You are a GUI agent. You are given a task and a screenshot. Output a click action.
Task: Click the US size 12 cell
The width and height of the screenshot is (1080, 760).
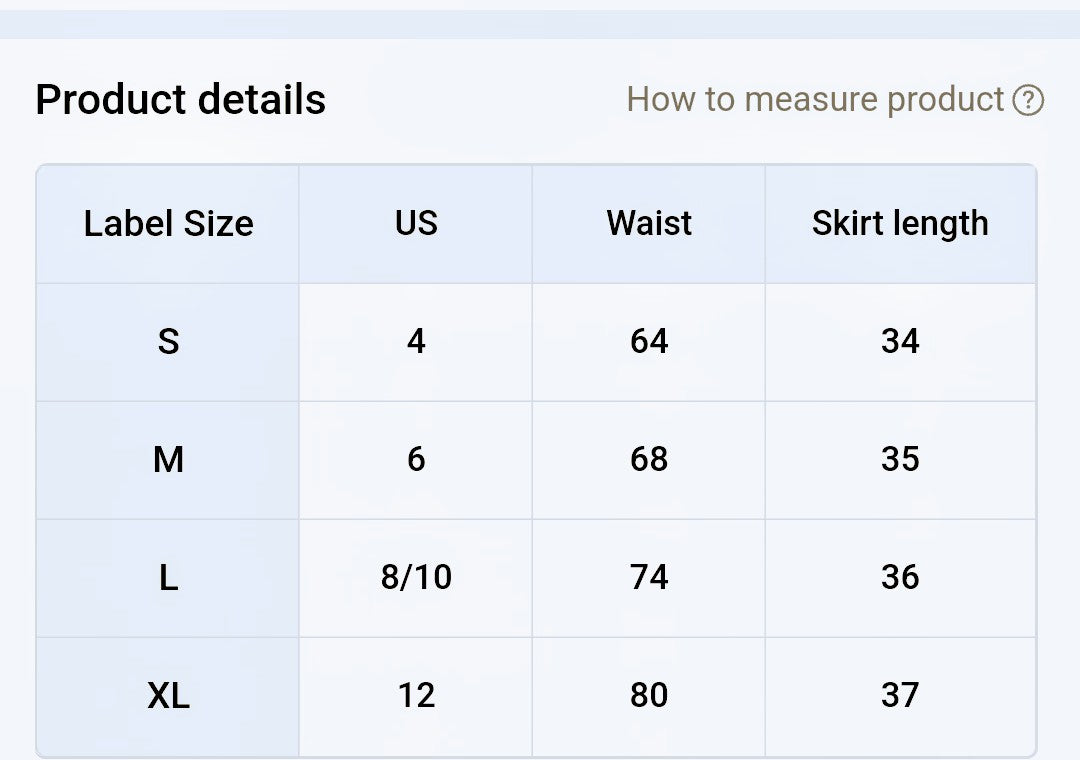[x=416, y=697]
